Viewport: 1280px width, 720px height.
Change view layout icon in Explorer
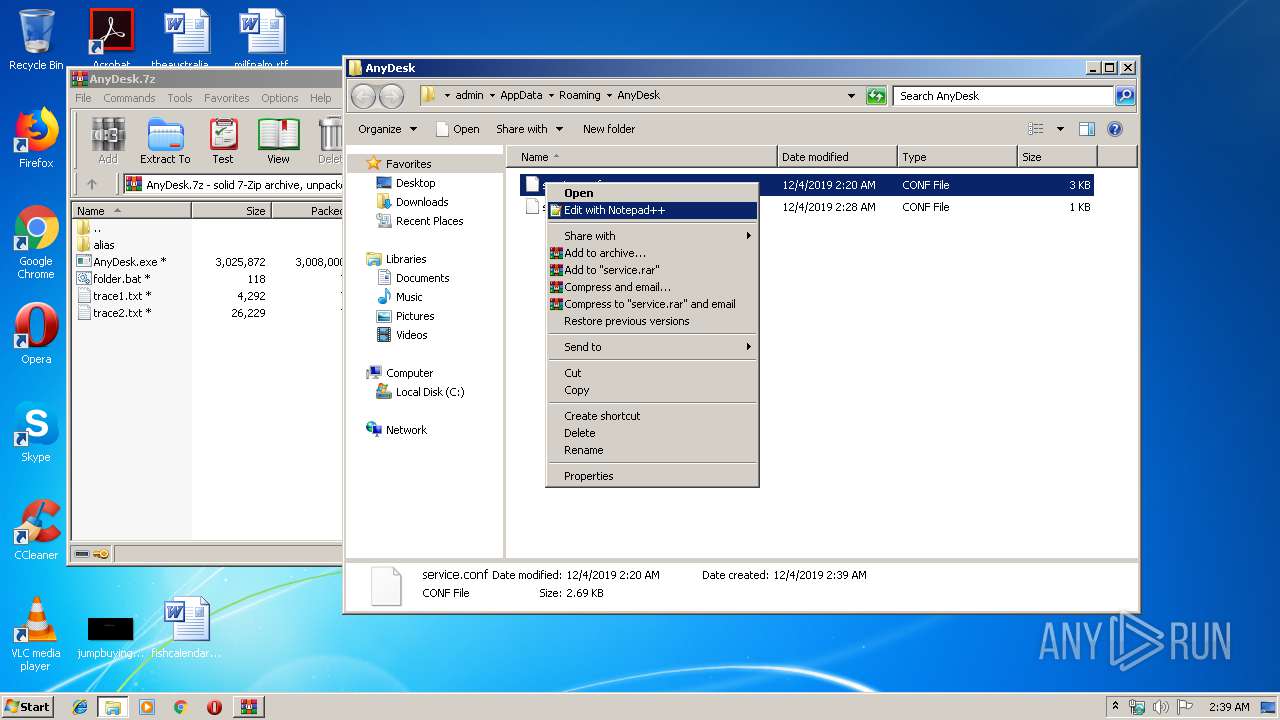[x=1036, y=129]
